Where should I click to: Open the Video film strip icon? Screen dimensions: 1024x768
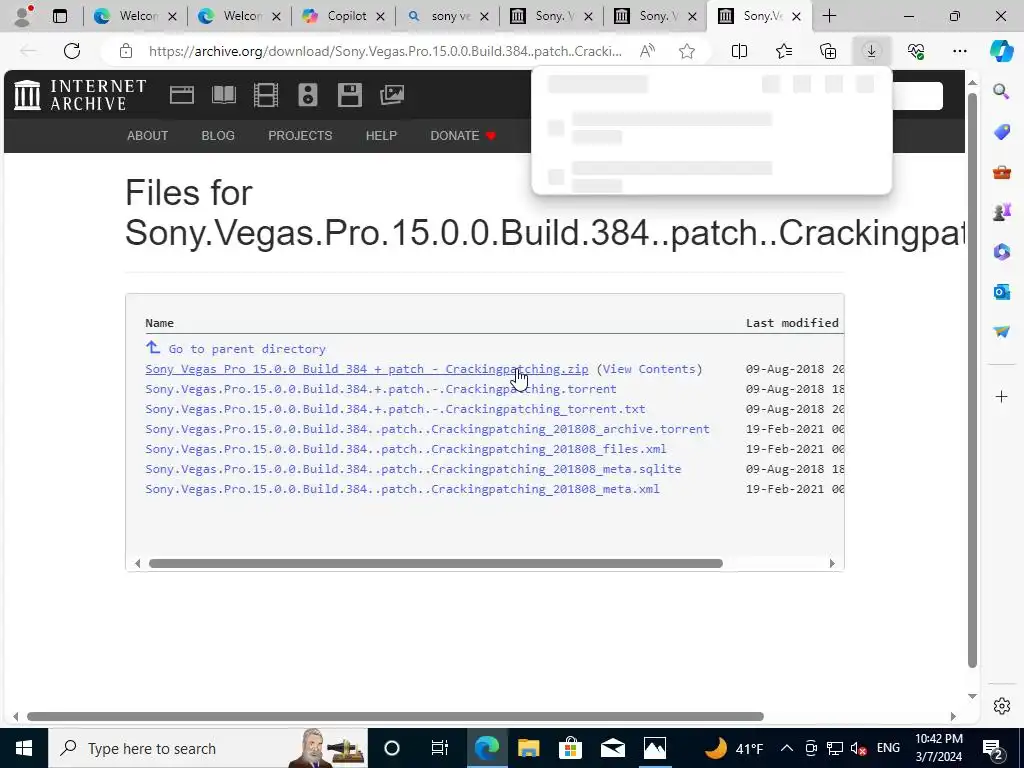(x=266, y=95)
